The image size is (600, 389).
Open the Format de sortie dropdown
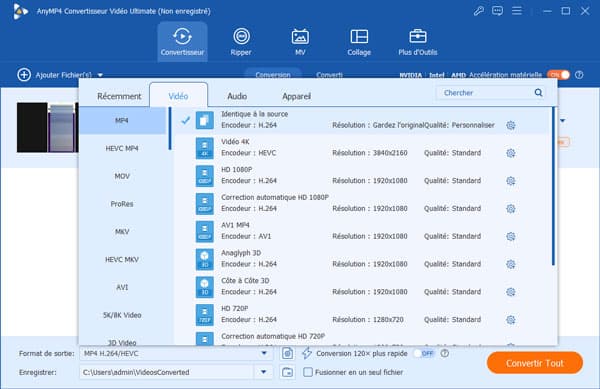[x=176, y=353]
